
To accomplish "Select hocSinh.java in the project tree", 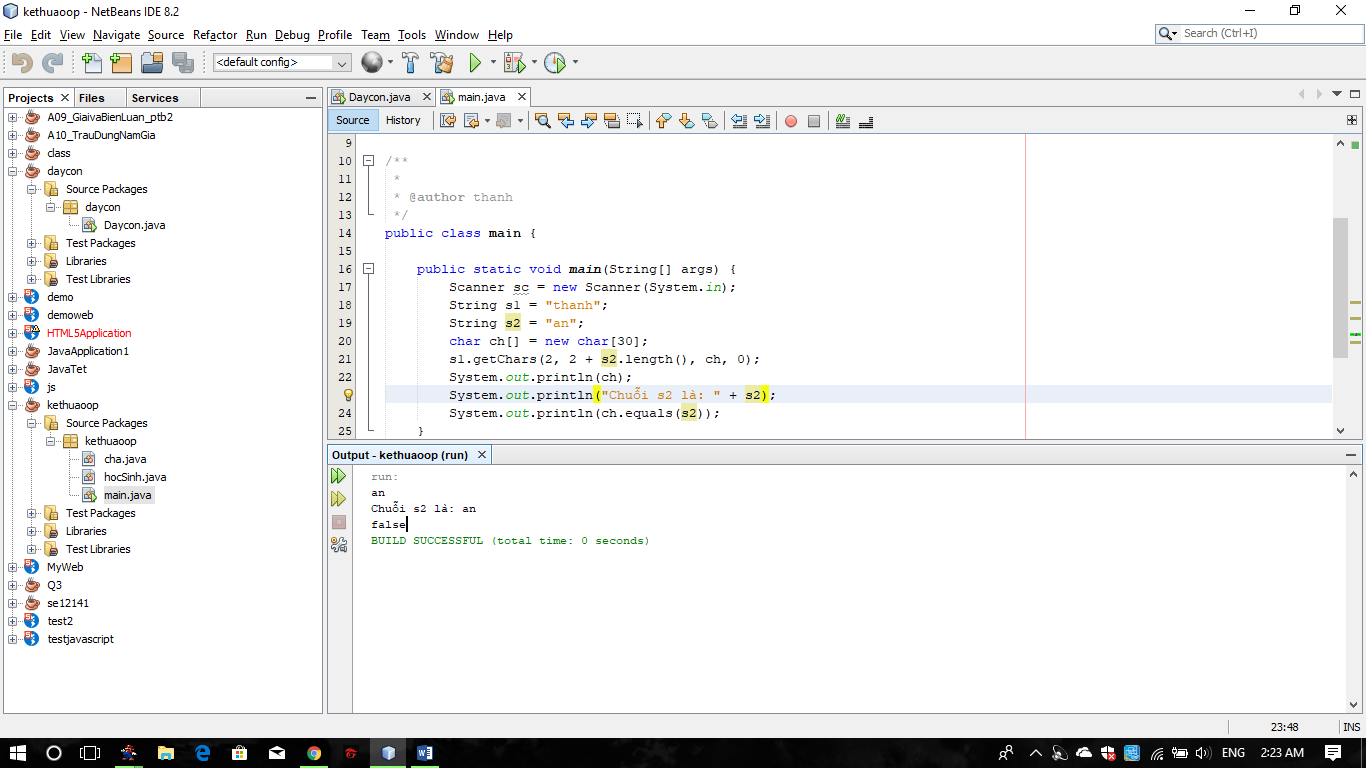I will coord(135,477).
